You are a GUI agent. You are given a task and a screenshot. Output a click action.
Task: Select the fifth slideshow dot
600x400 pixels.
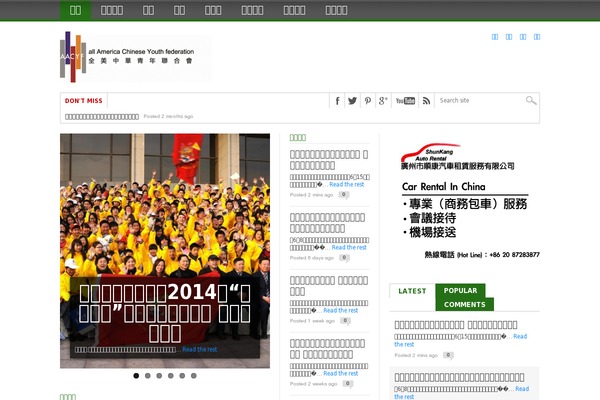click(182, 376)
